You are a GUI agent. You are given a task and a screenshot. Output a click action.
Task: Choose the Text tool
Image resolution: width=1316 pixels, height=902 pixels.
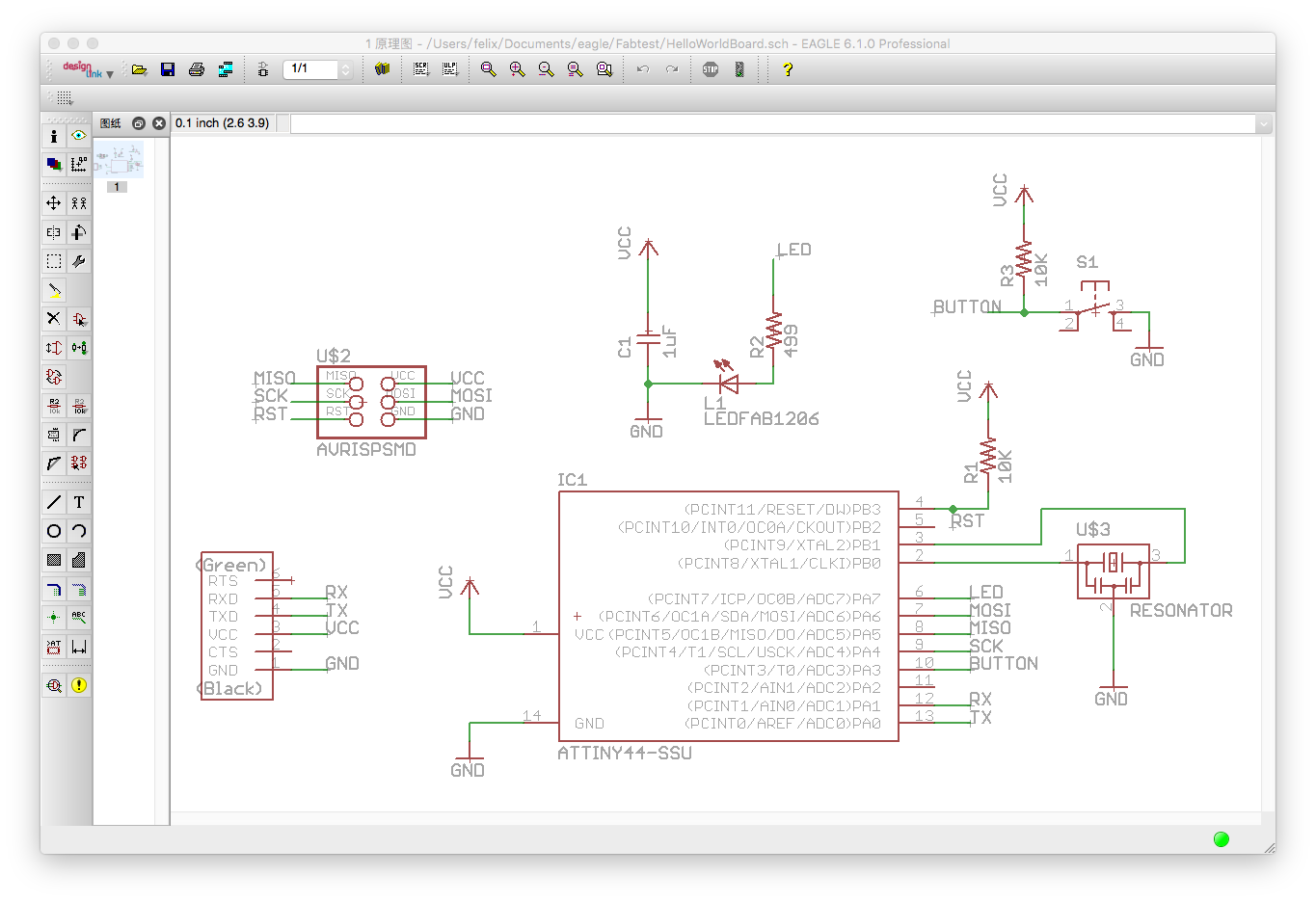79,502
